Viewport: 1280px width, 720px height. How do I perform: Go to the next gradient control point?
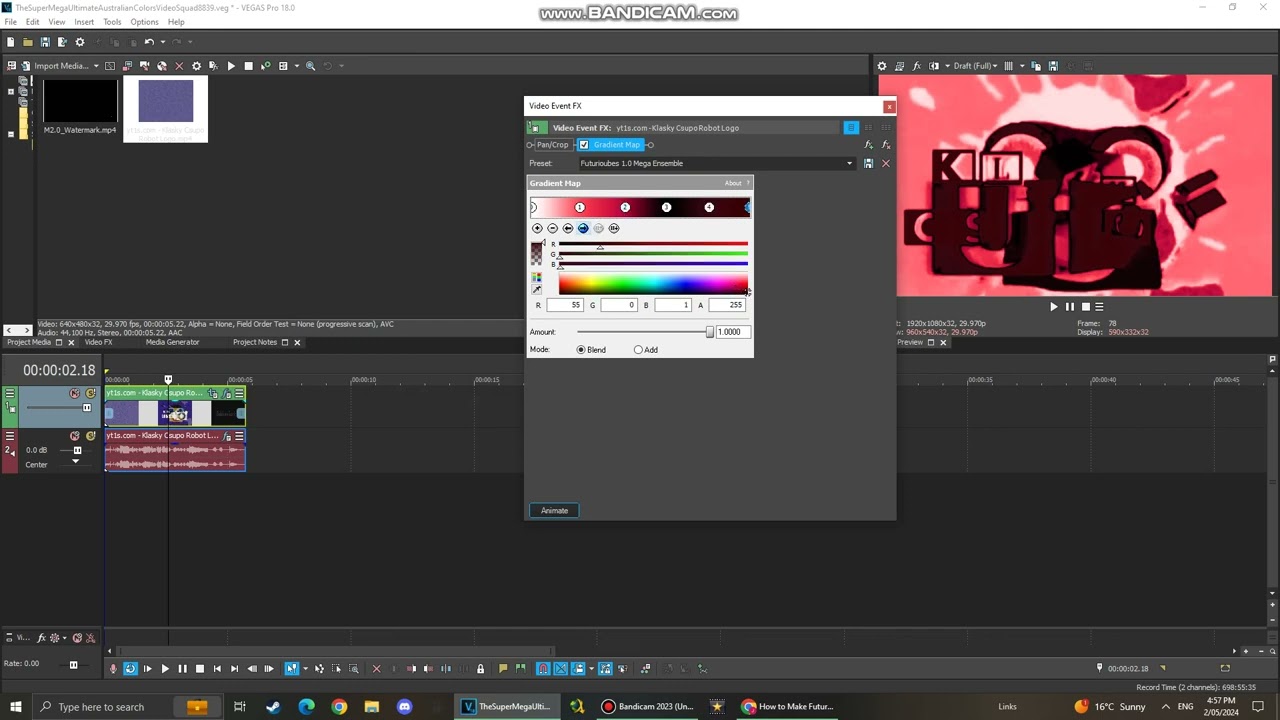[x=583, y=228]
